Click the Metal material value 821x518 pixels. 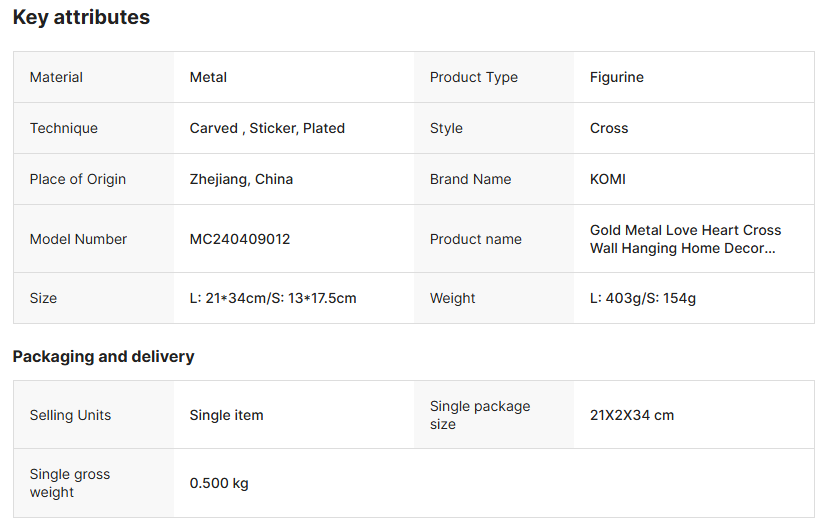(208, 77)
